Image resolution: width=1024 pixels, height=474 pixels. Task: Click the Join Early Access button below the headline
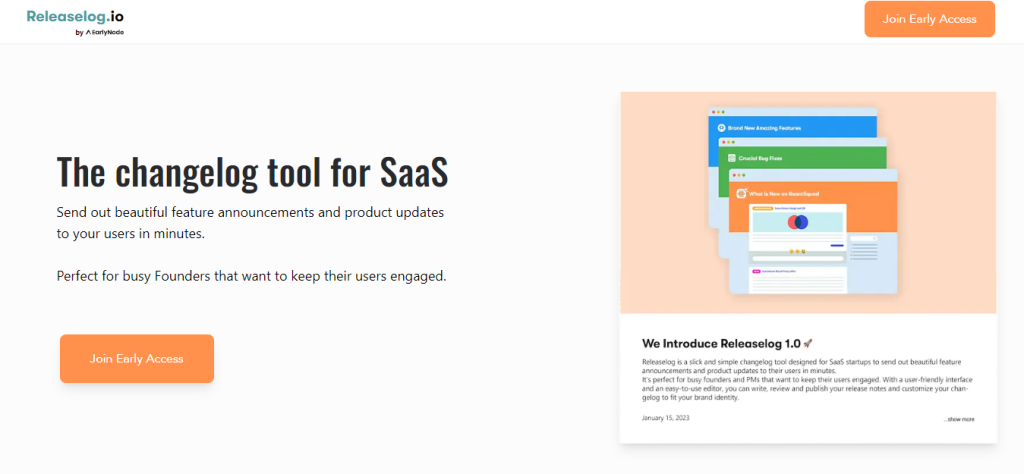(x=136, y=358)
